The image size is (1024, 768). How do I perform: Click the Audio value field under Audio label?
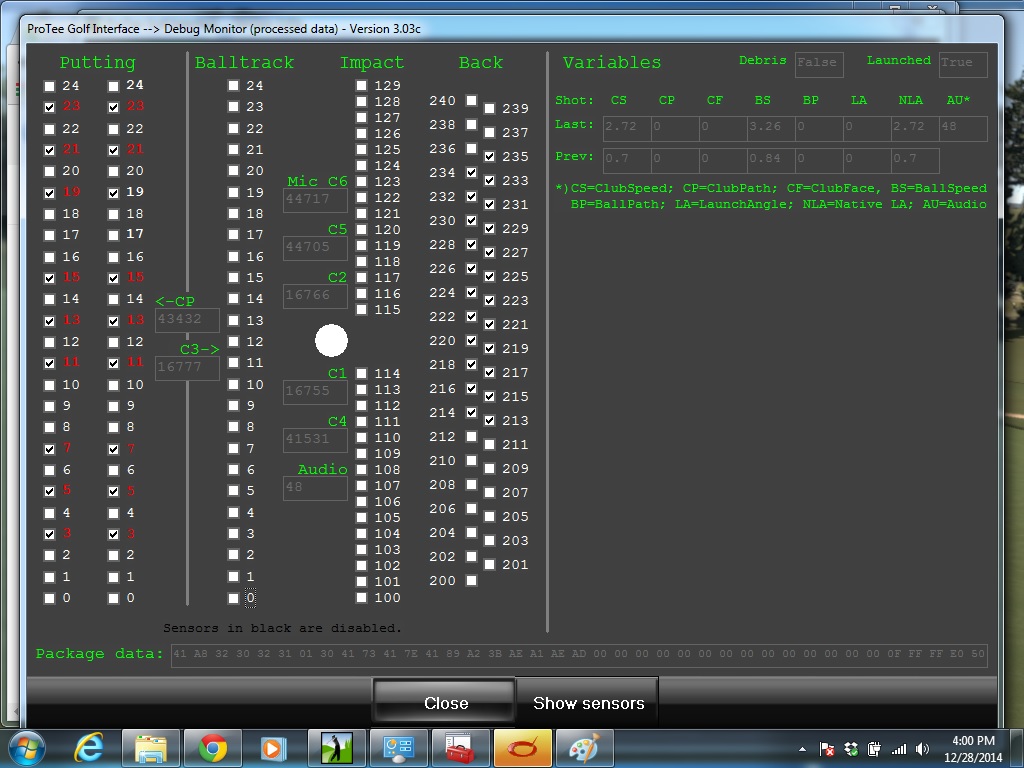click(315, 488)
